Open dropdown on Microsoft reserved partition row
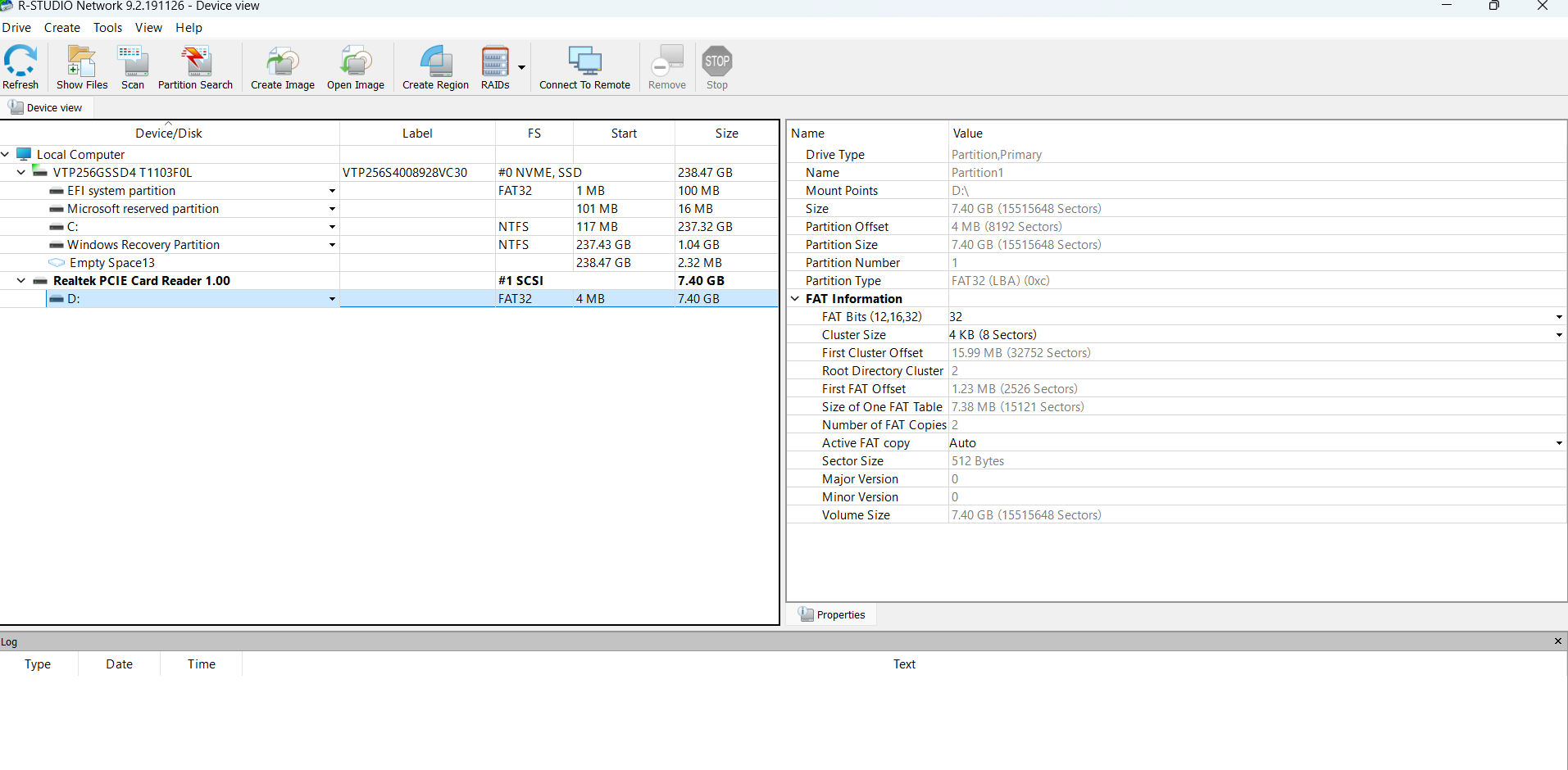 point(332,209)
